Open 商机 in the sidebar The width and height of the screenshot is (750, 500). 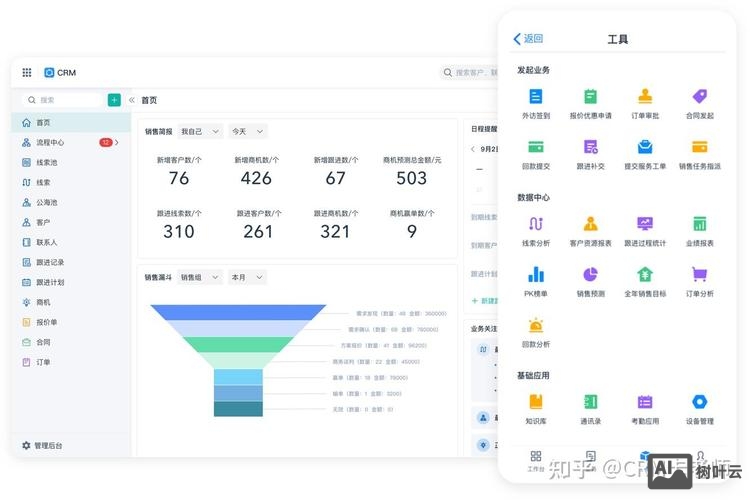71,302
